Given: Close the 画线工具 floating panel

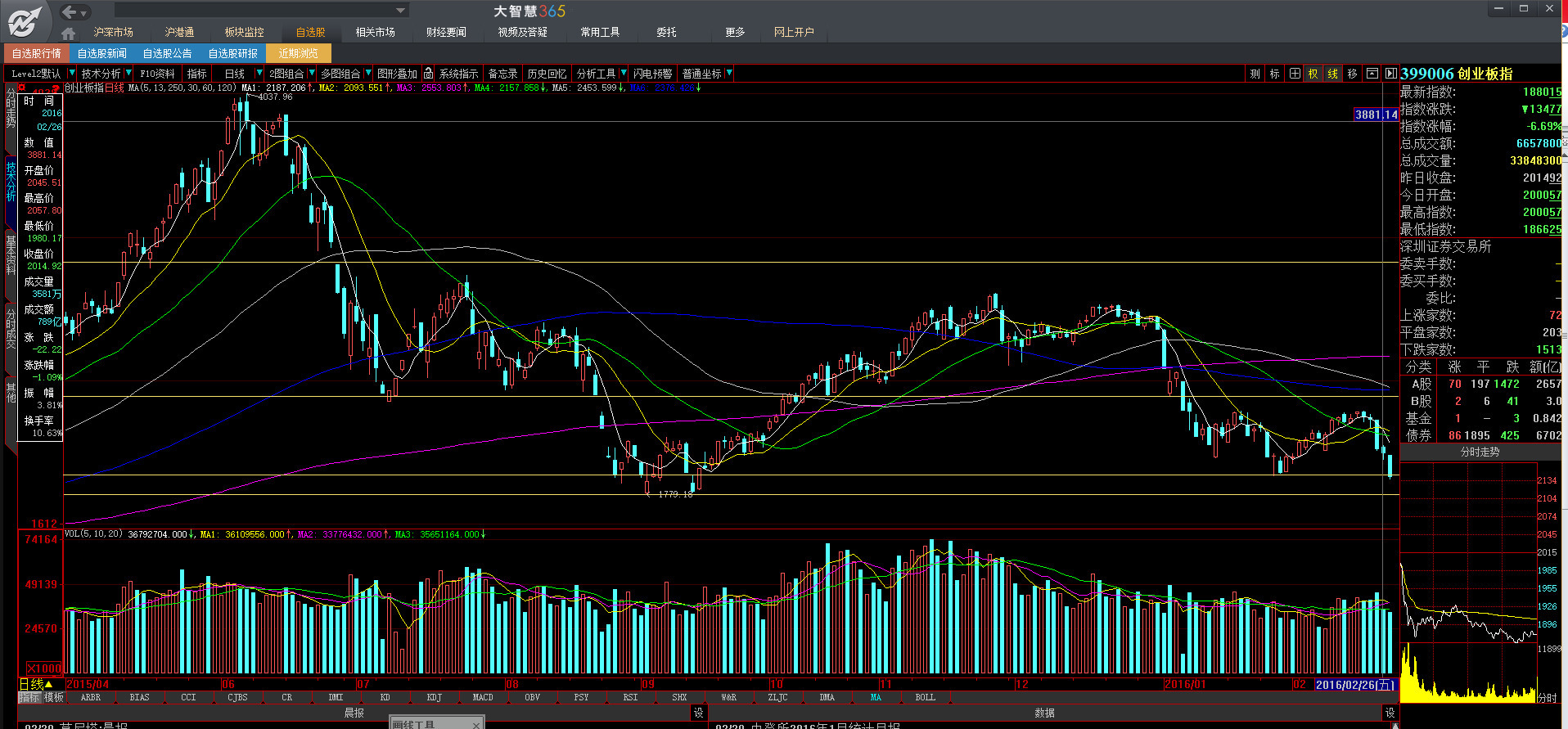Looking at the screenshot, I should point(476,725).
